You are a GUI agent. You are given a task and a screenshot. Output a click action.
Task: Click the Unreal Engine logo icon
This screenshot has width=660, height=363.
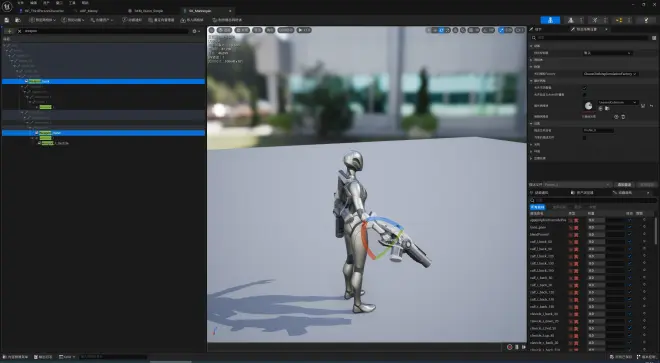[x=7, y=6]
